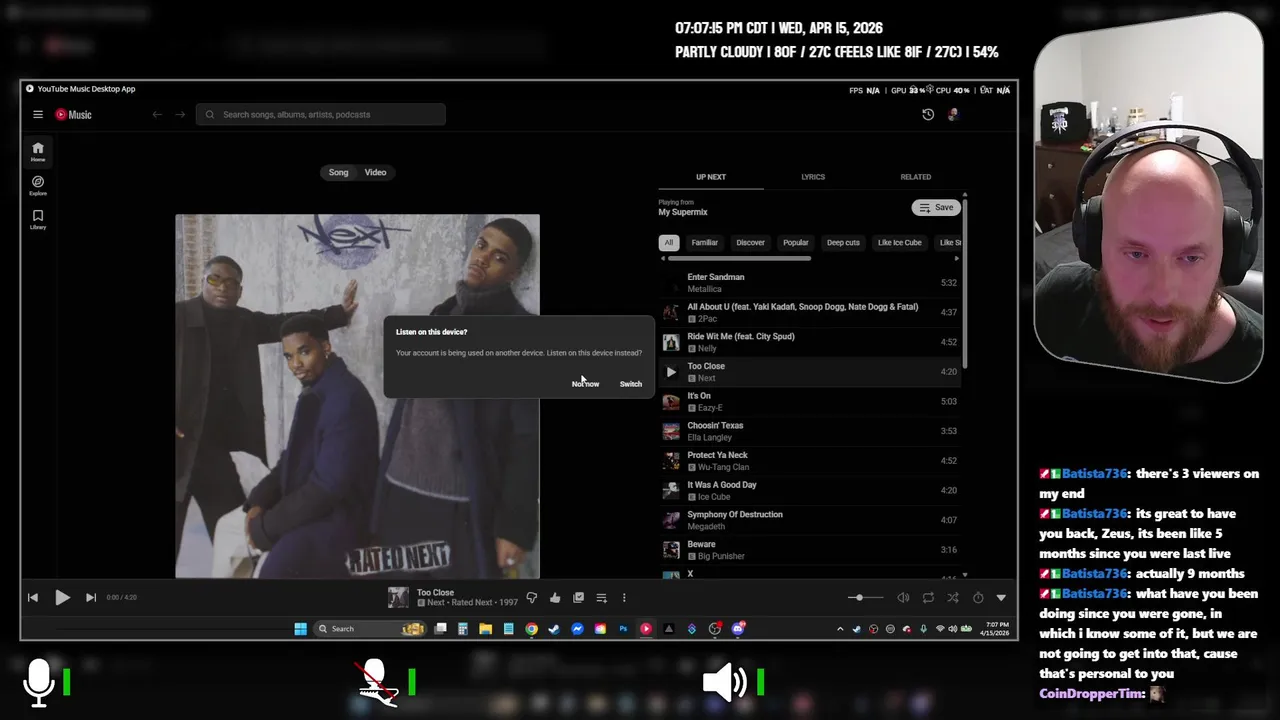The width and height of the screenshot is (1280, 720).
Task: Select the Like Ice Cube chip
Action: pyautogui.click(x=899, y=242)
